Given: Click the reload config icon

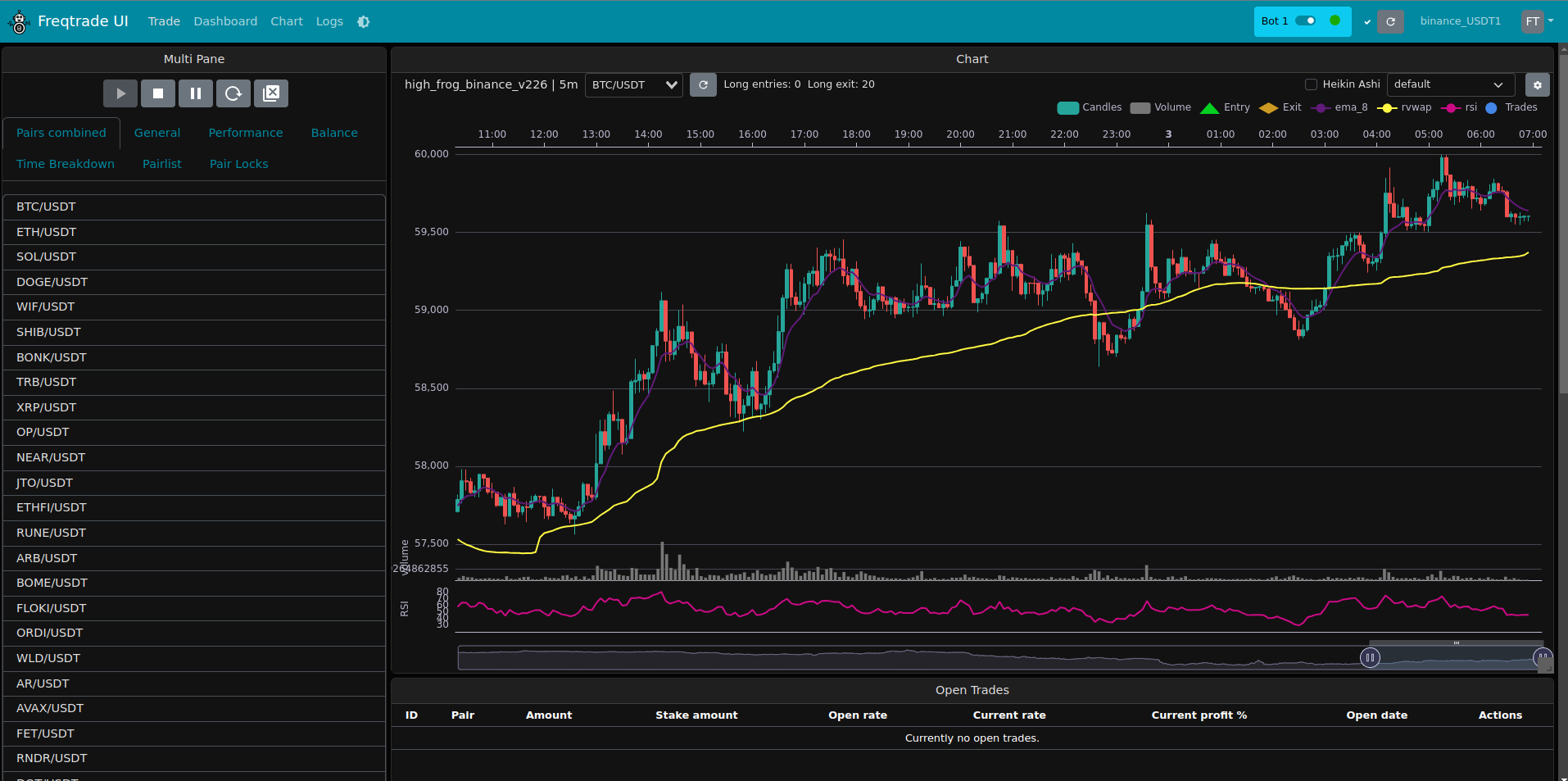Looking at the screenshot, I should tap(233, 93).
